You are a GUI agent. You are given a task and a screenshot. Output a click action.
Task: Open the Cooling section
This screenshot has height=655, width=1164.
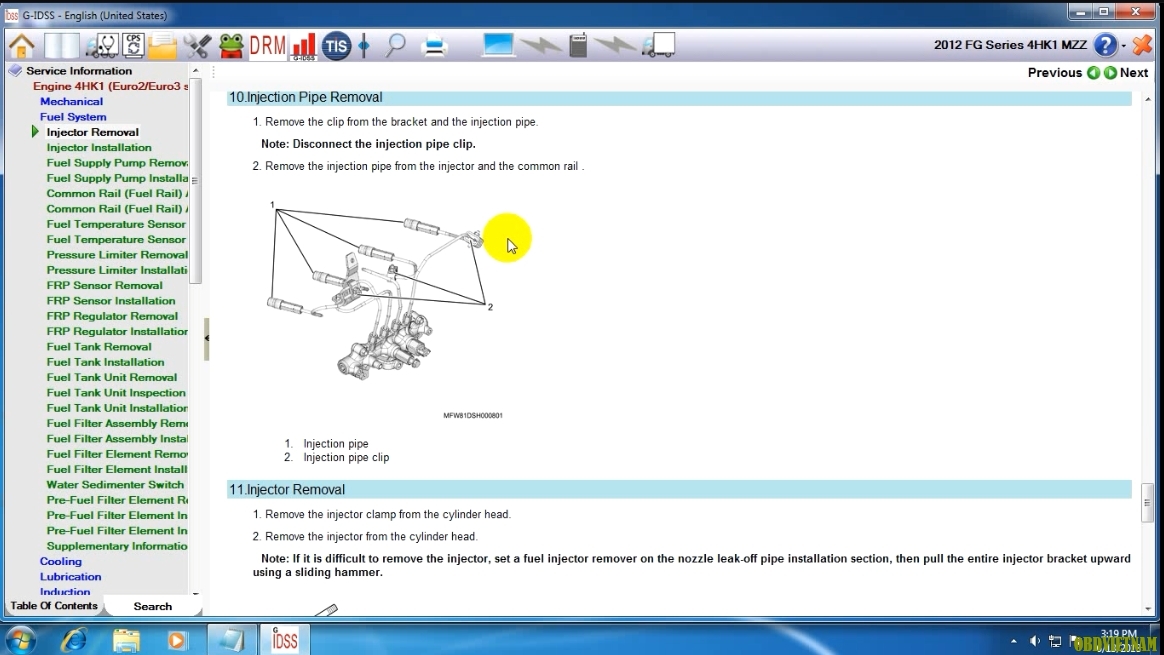coord(61,561)
